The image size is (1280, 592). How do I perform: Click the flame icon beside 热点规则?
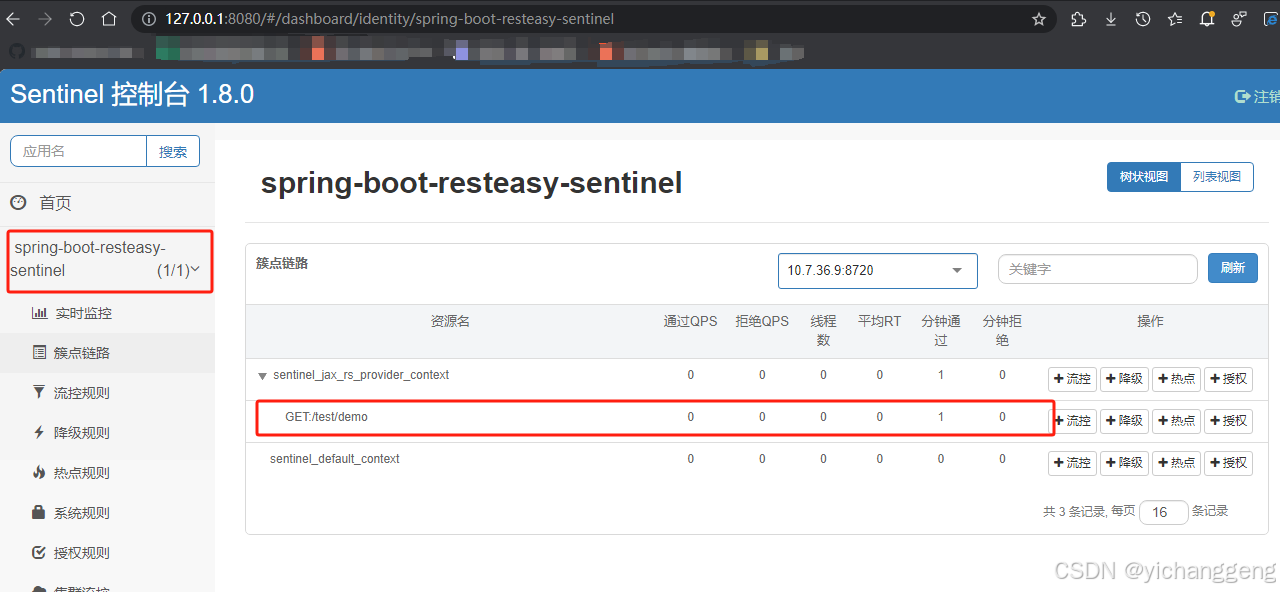point(39,472)
